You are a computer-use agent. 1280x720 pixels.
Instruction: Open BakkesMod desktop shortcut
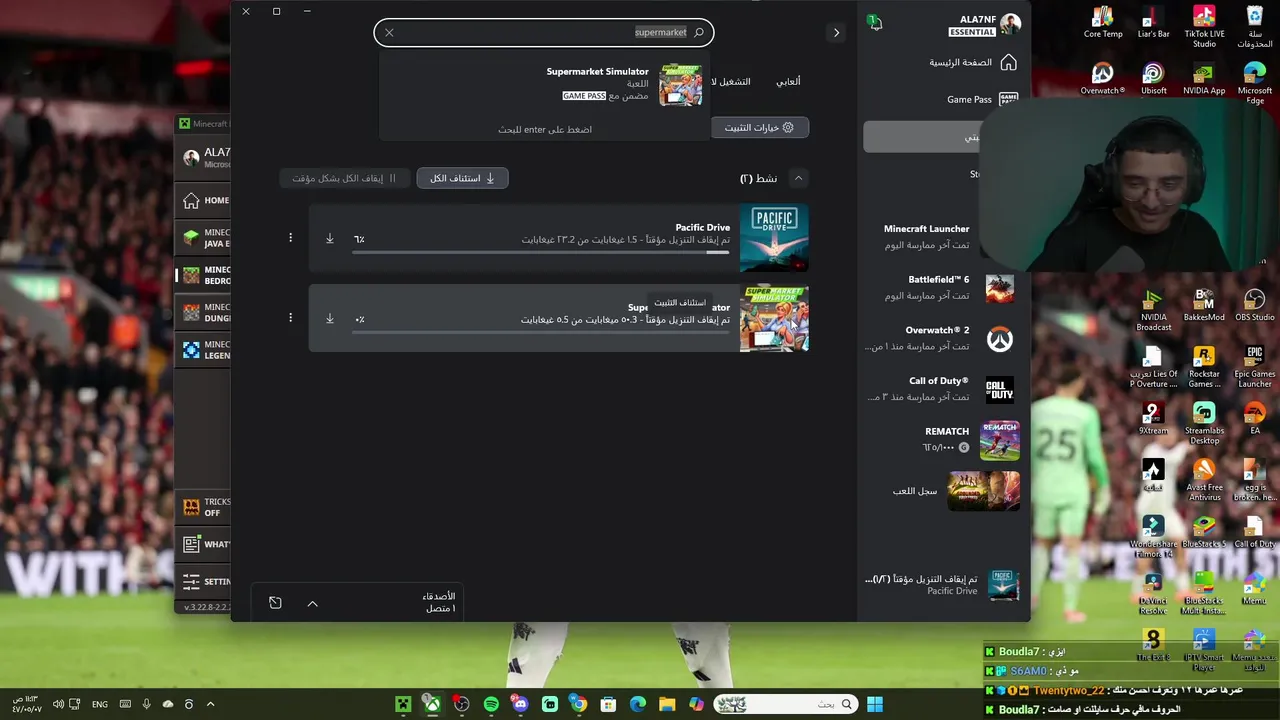(x=1204, y=305)
